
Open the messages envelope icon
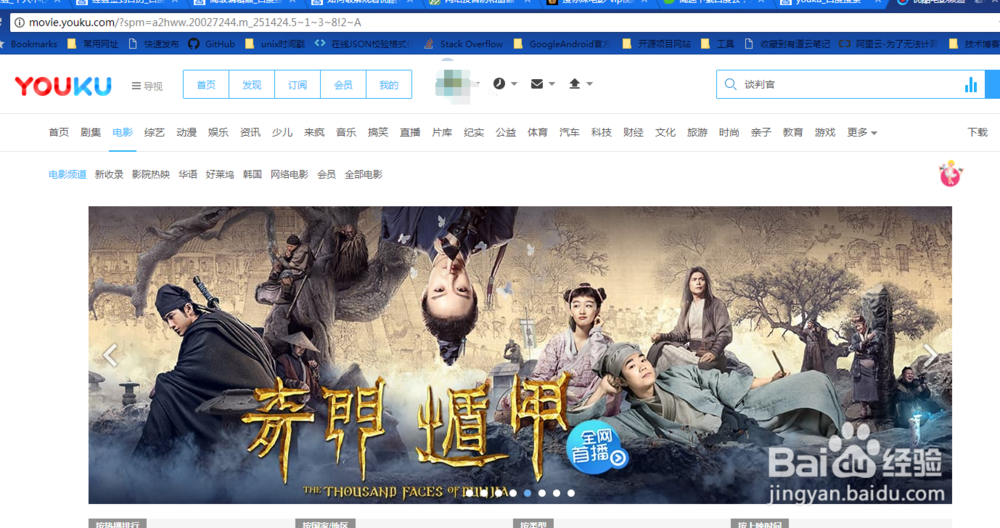coord(537,84)
